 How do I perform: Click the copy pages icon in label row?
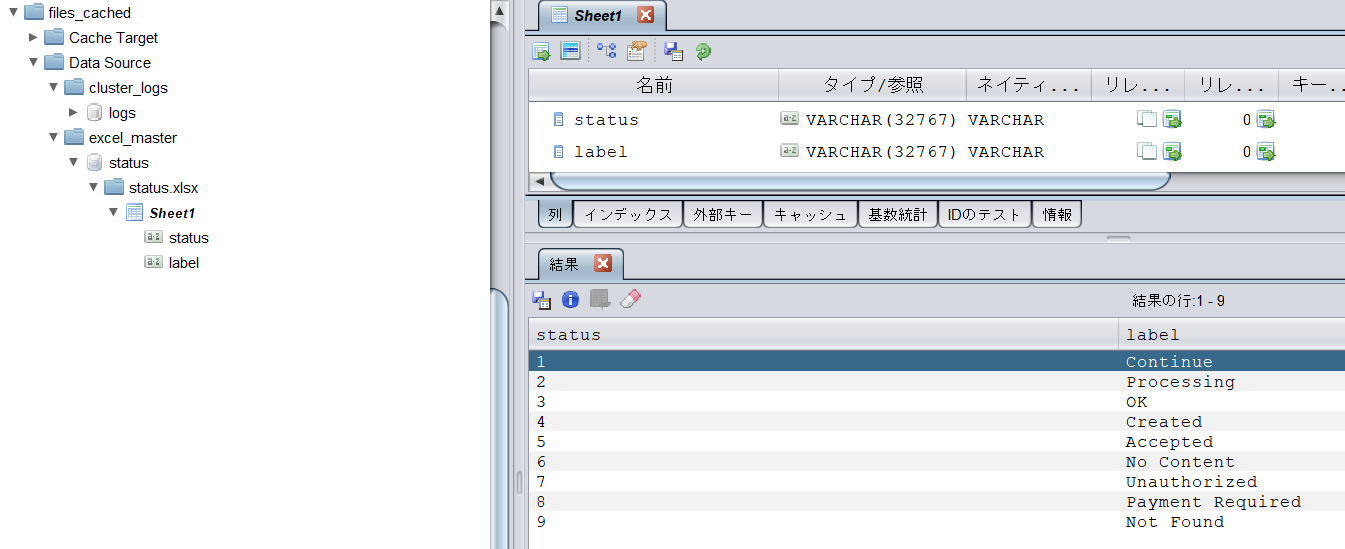1147,152
